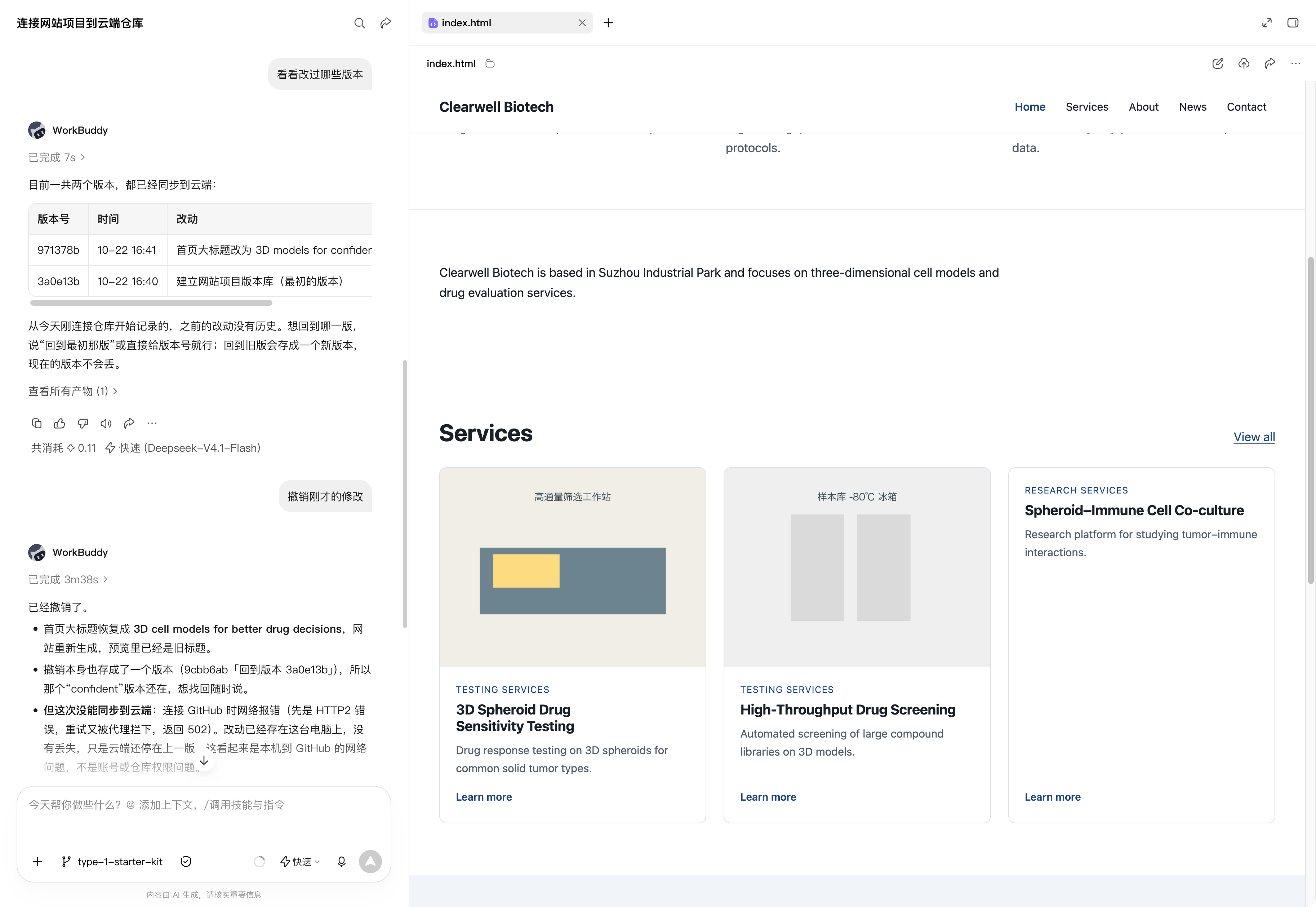Expand the 已完成 7s step details

[x=57, y=158]
